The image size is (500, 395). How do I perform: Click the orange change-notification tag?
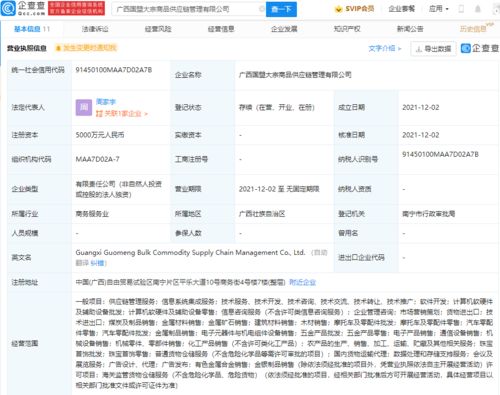pos(86,48)
